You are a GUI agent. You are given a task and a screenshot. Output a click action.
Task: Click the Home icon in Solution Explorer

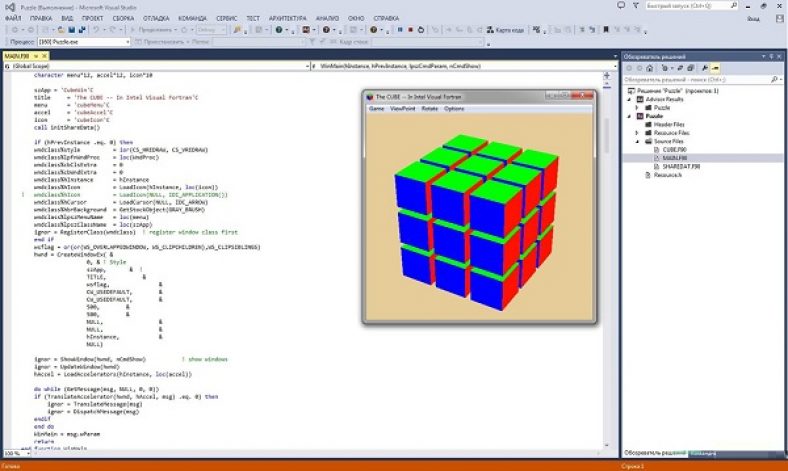650,68
